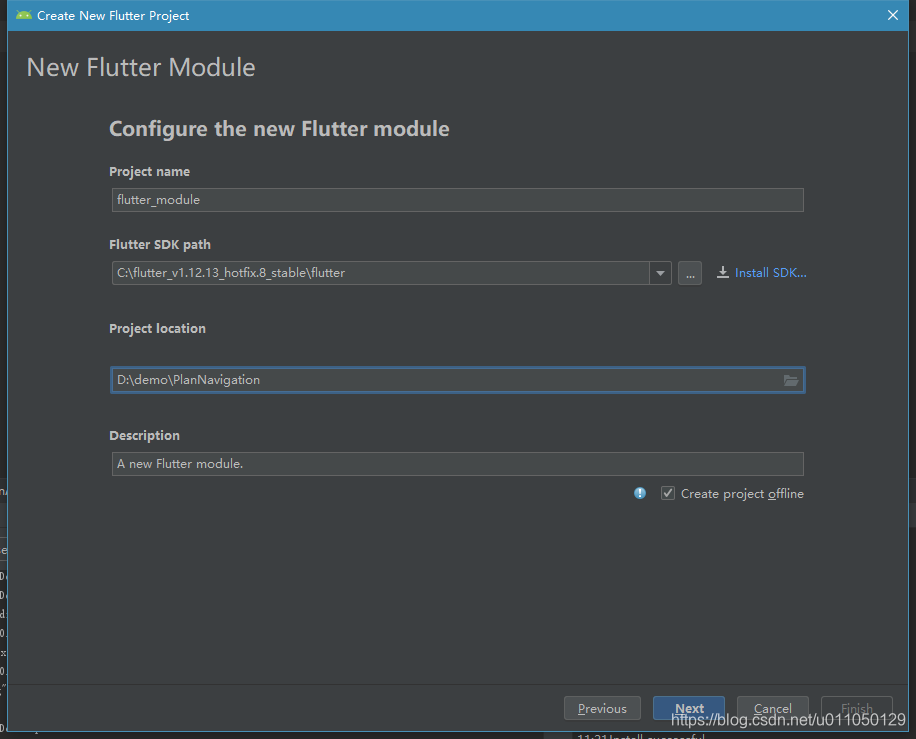The height and width of the screenshot is (739, 916).
Task: Open the Flutter SDK path dropdown
Action: pos(660,272)
